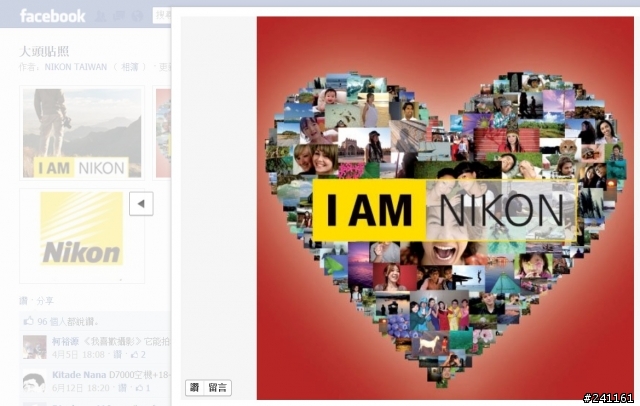This screenshot has height=406, width=640.
Task: Open Kitade Nana's name link
Action: [79, 375]
